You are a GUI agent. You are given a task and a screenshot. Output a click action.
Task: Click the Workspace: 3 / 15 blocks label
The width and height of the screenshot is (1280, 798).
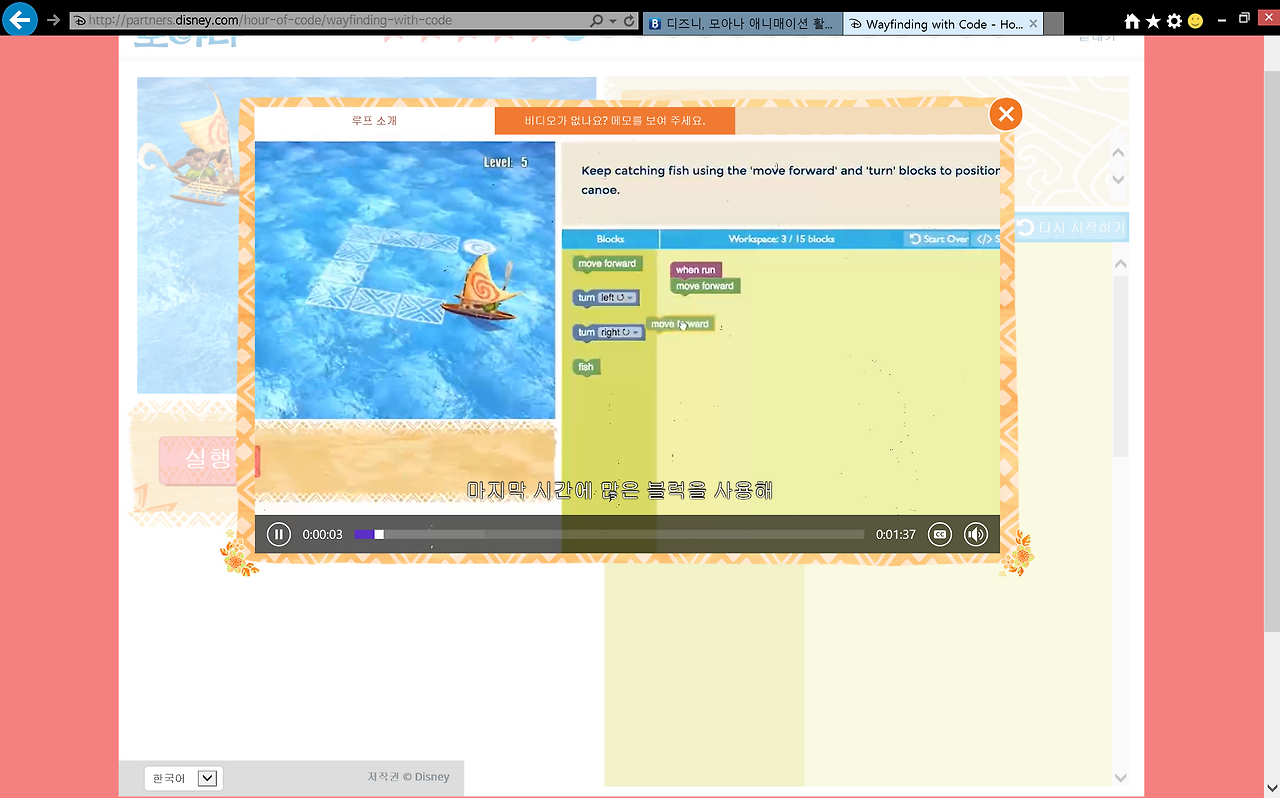point(781,239)
